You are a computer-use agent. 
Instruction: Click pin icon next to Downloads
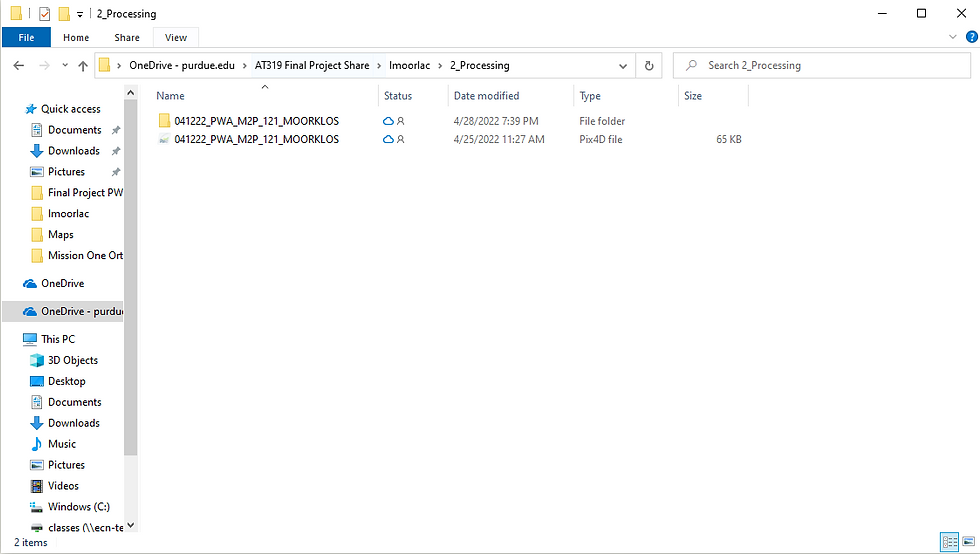(x=116, y=151)
